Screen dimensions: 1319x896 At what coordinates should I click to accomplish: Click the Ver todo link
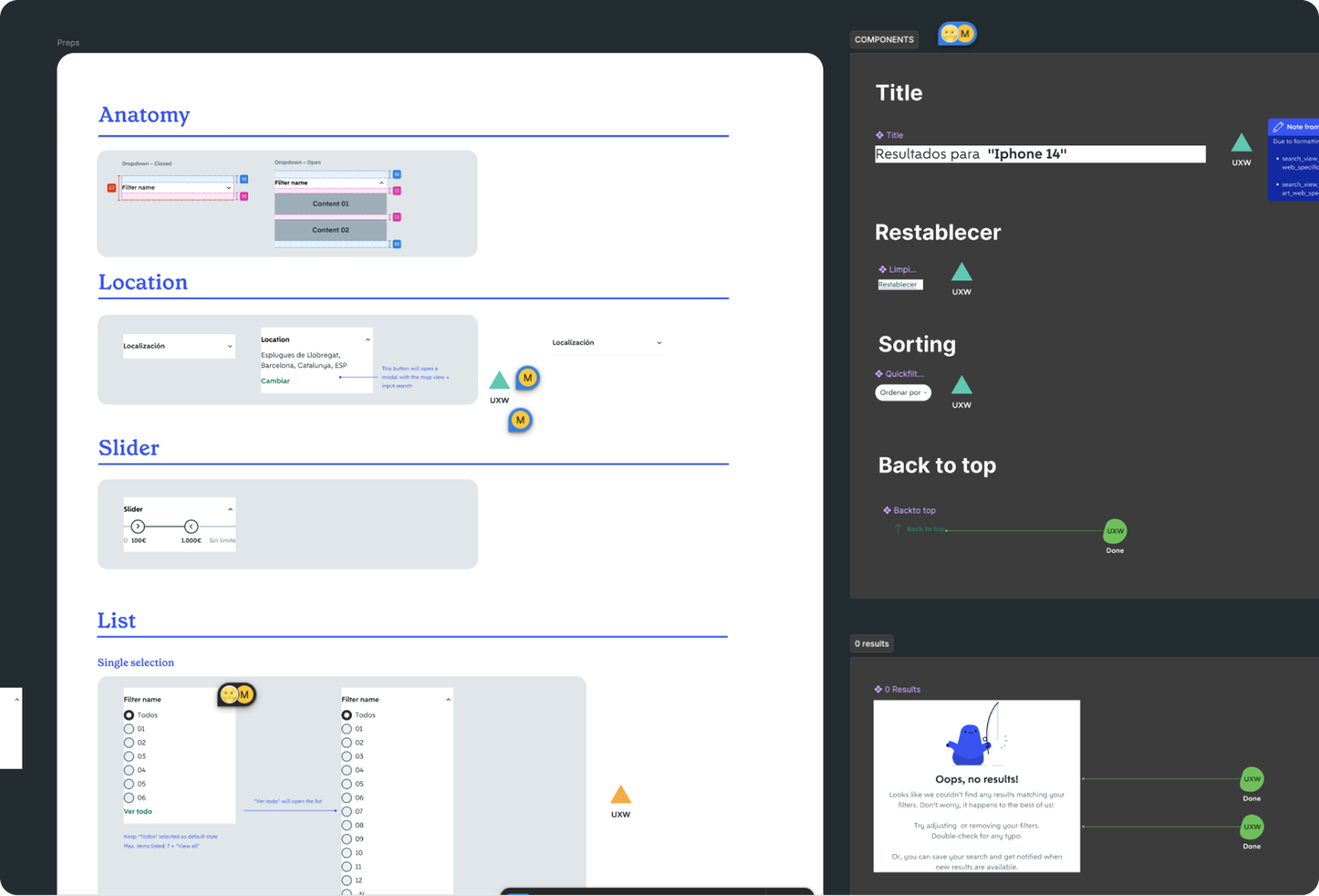(x=138, y=812)
